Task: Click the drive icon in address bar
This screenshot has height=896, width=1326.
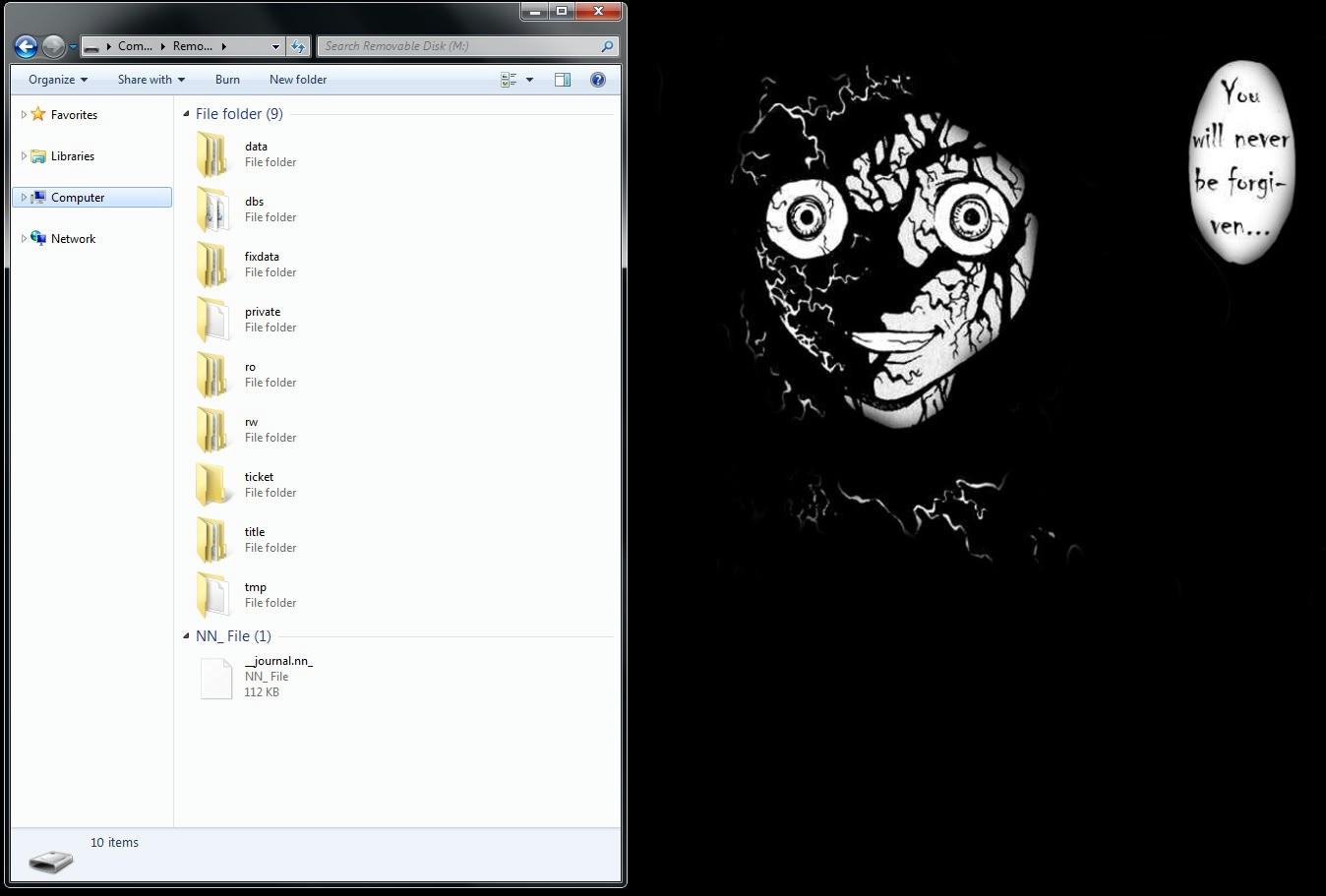Action: pos(91,47)
